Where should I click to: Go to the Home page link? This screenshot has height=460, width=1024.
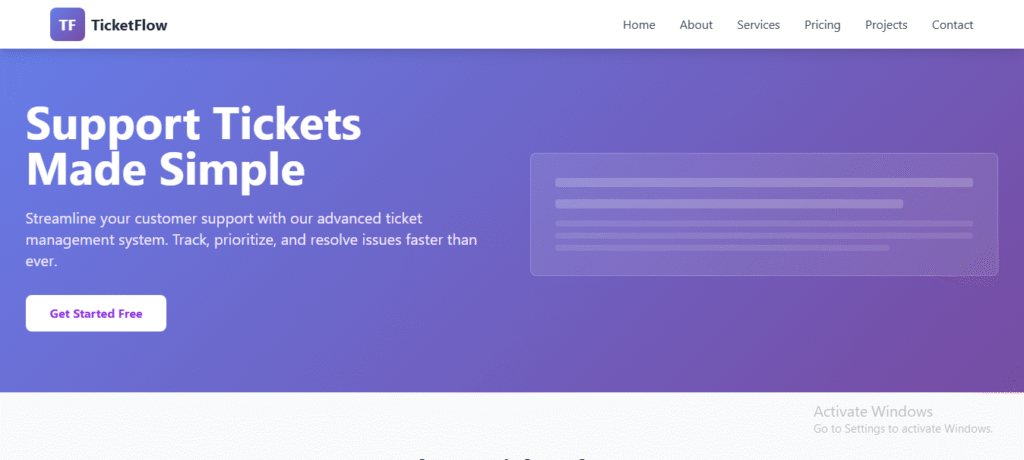639,25
